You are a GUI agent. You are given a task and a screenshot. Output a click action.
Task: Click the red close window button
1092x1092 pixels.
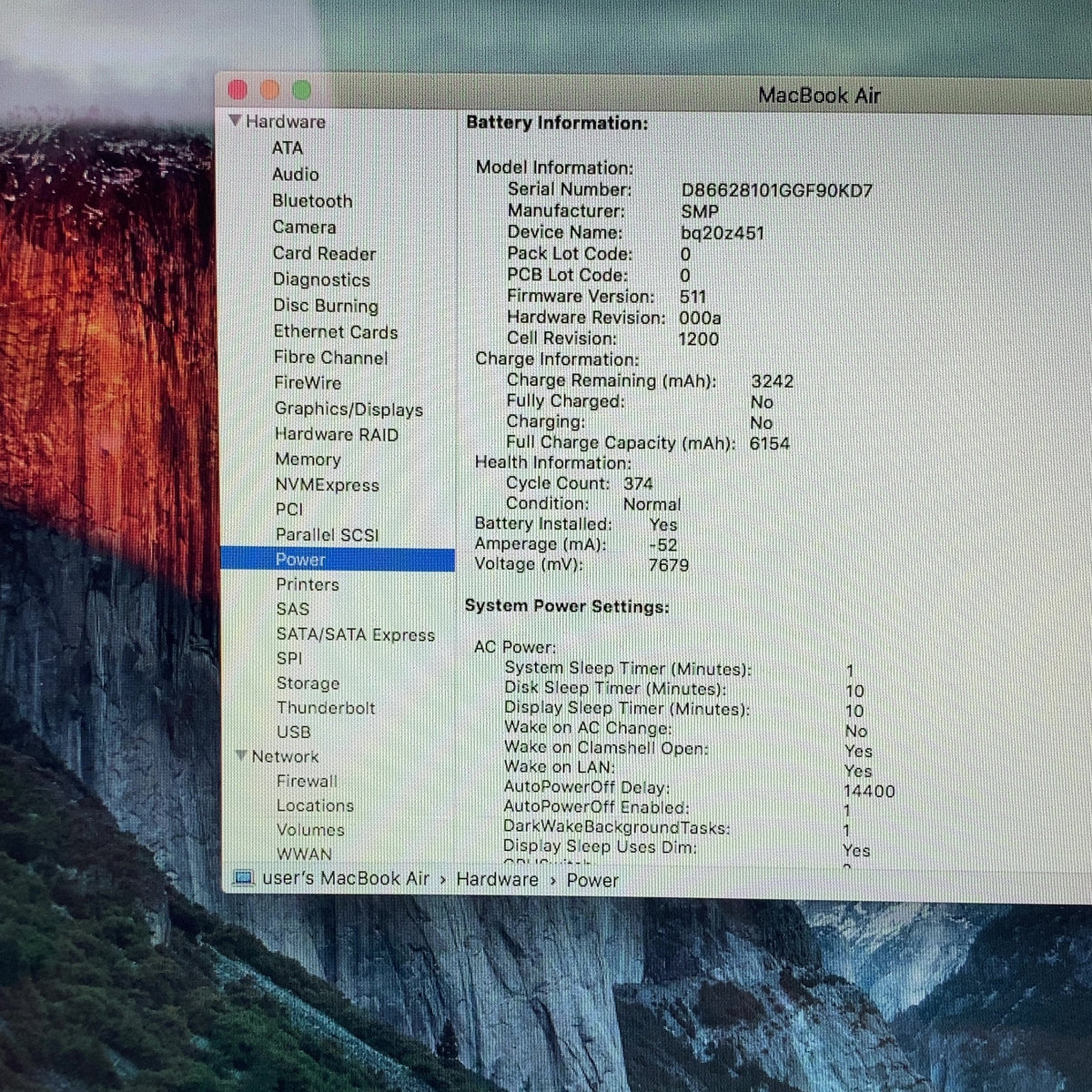238,89
